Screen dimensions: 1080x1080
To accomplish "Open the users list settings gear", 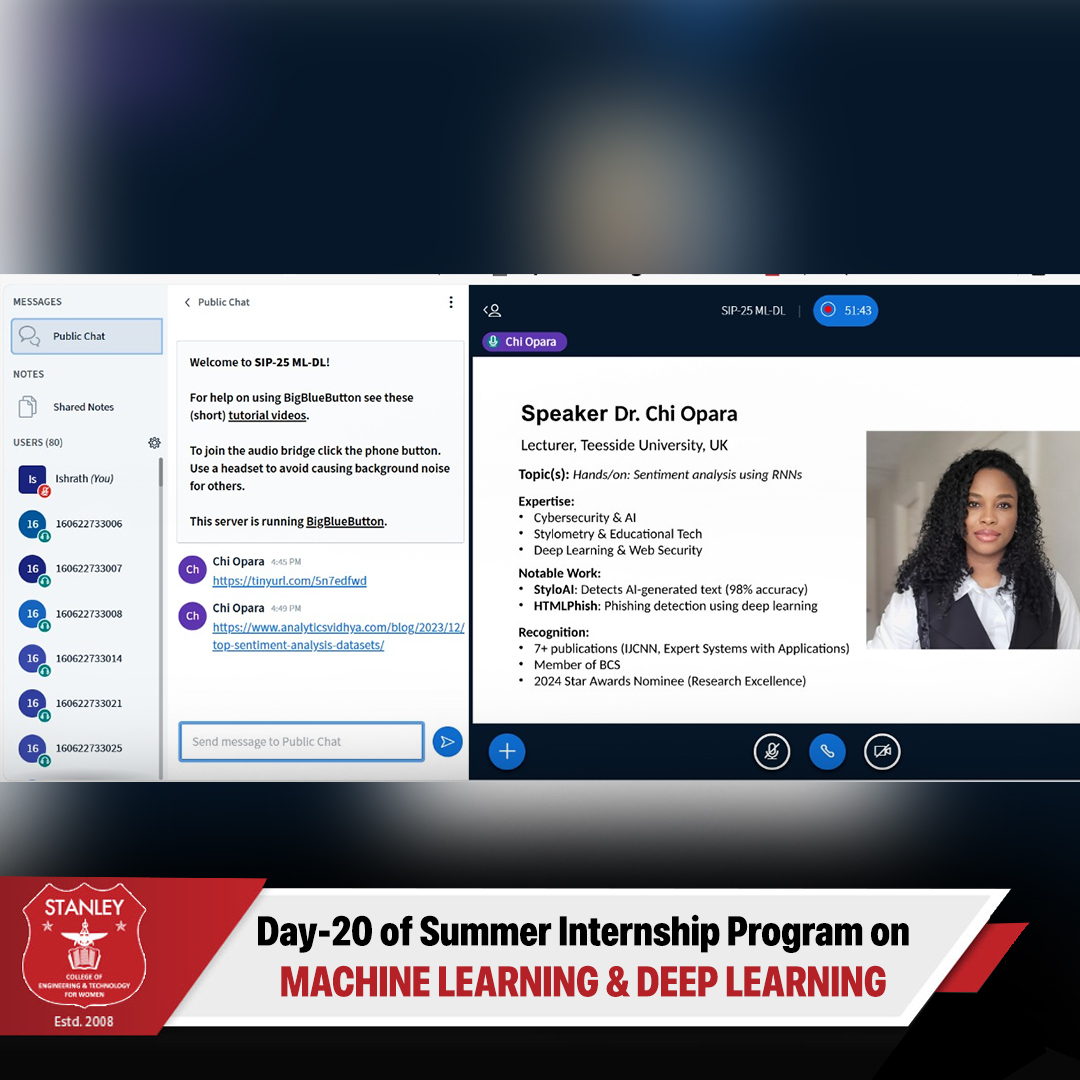I will pyautogui.click(x=154, y=443).
